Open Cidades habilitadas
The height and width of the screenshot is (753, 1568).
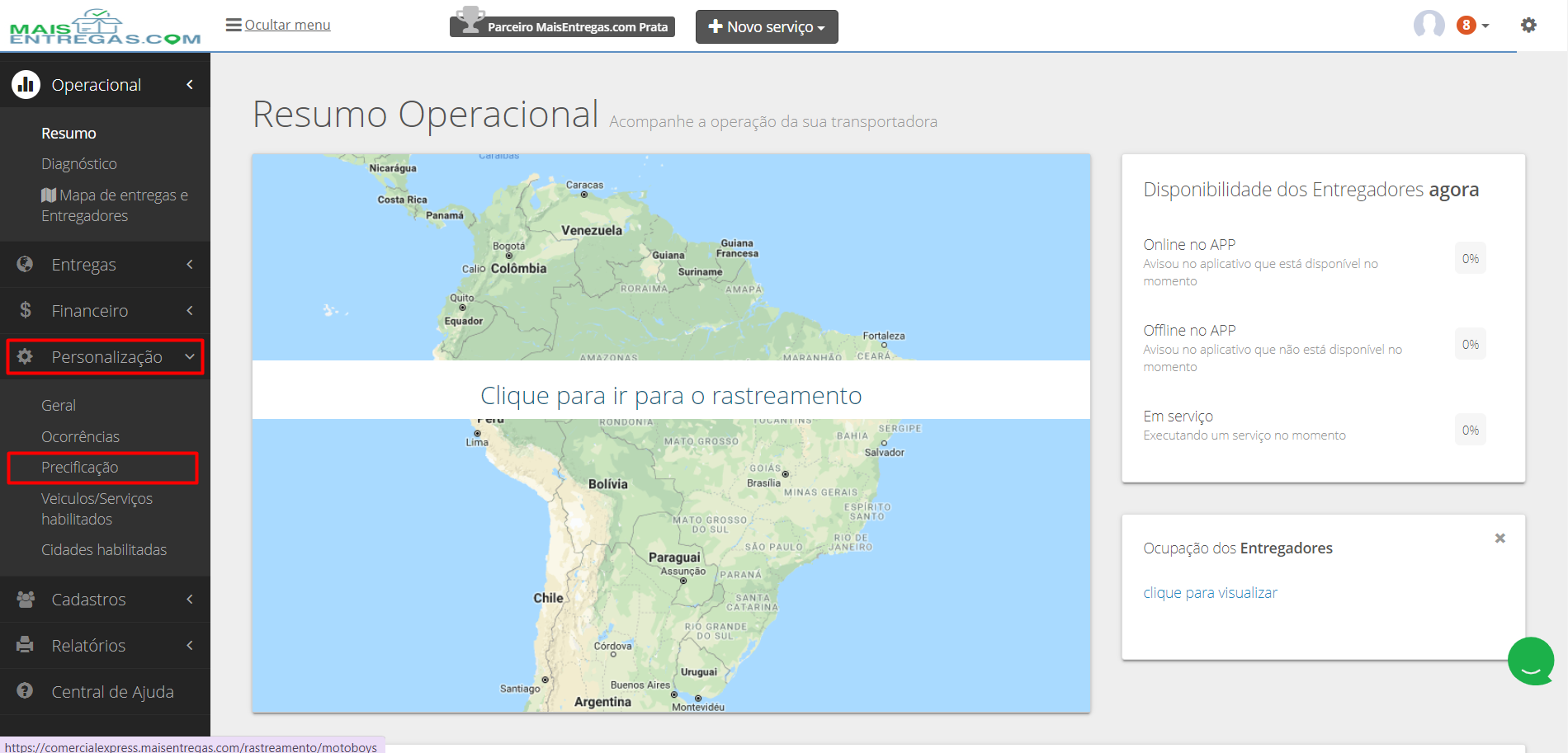click(104, 549)
